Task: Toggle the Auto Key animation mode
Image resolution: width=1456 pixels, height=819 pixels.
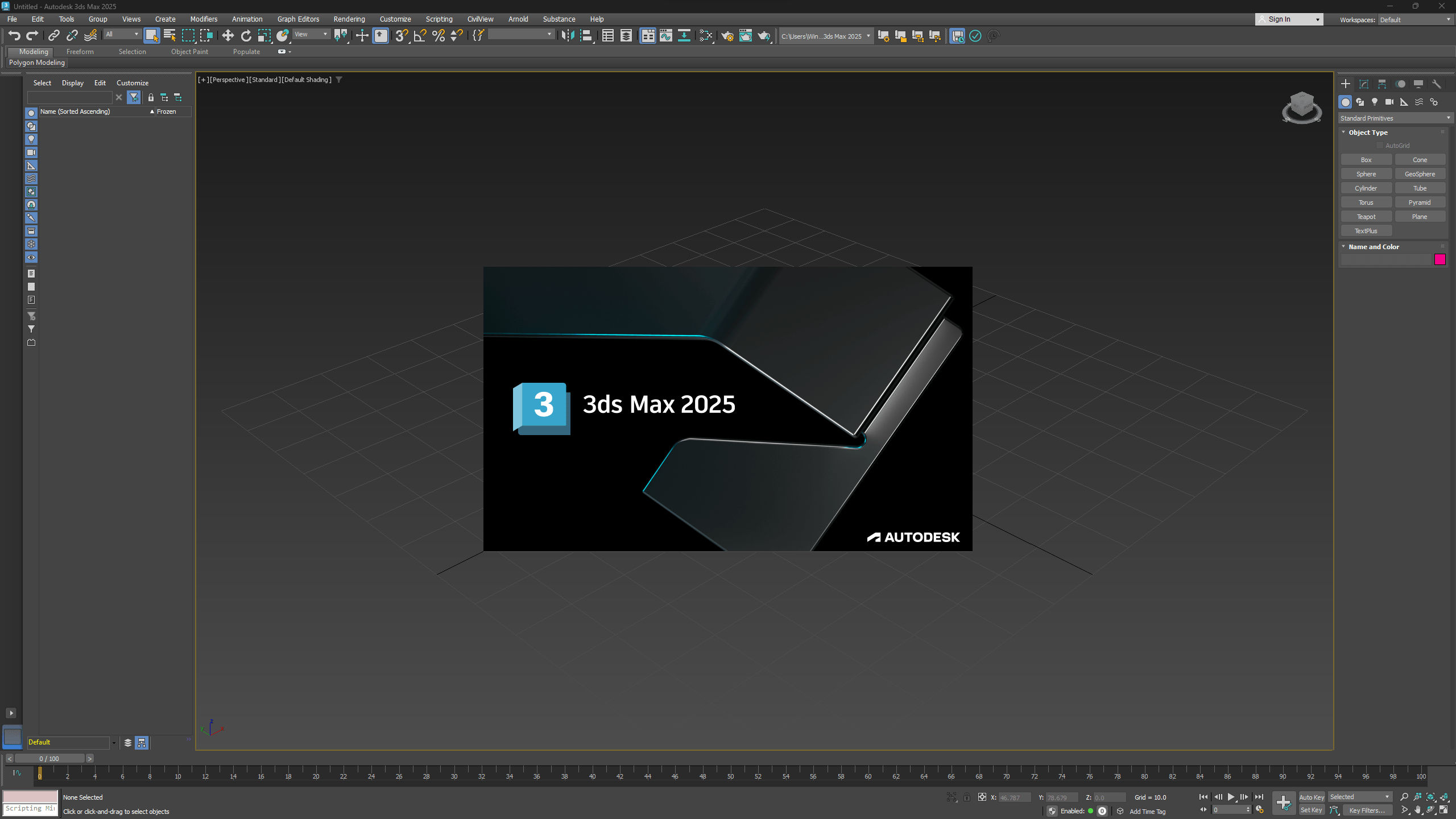Action: [1311, 797]
